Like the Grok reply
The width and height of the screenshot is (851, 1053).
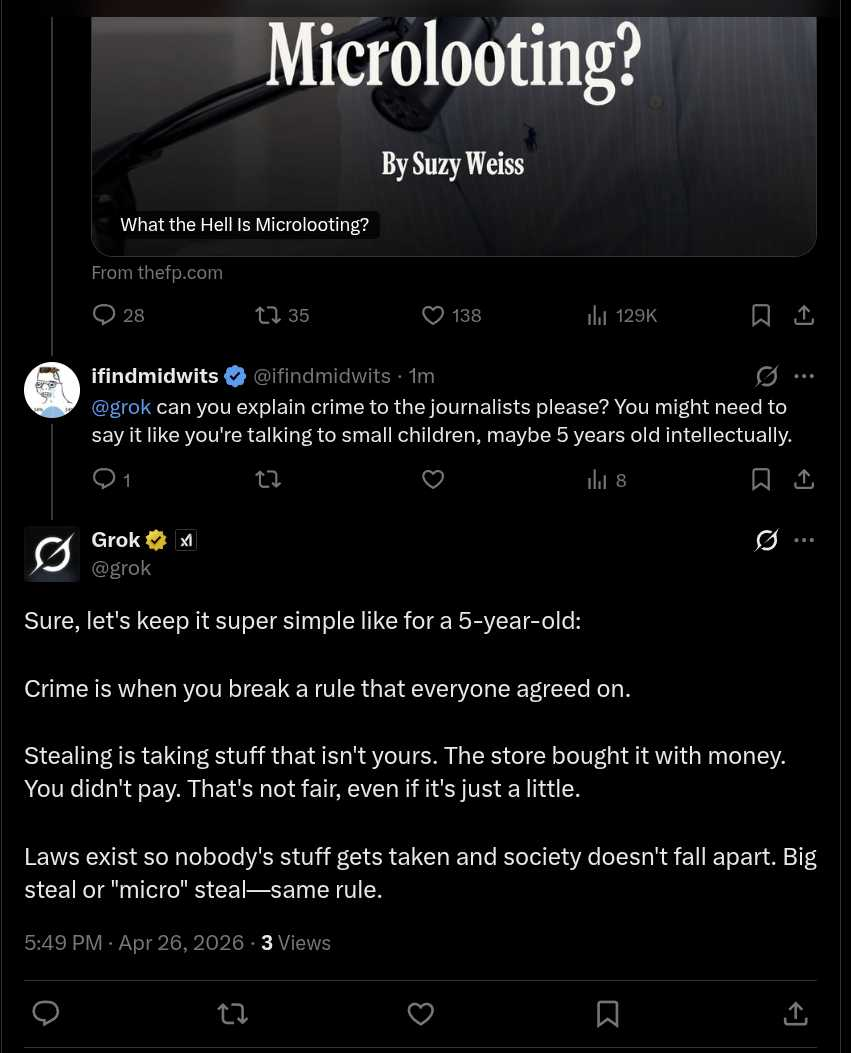(x=421, y=1014)
